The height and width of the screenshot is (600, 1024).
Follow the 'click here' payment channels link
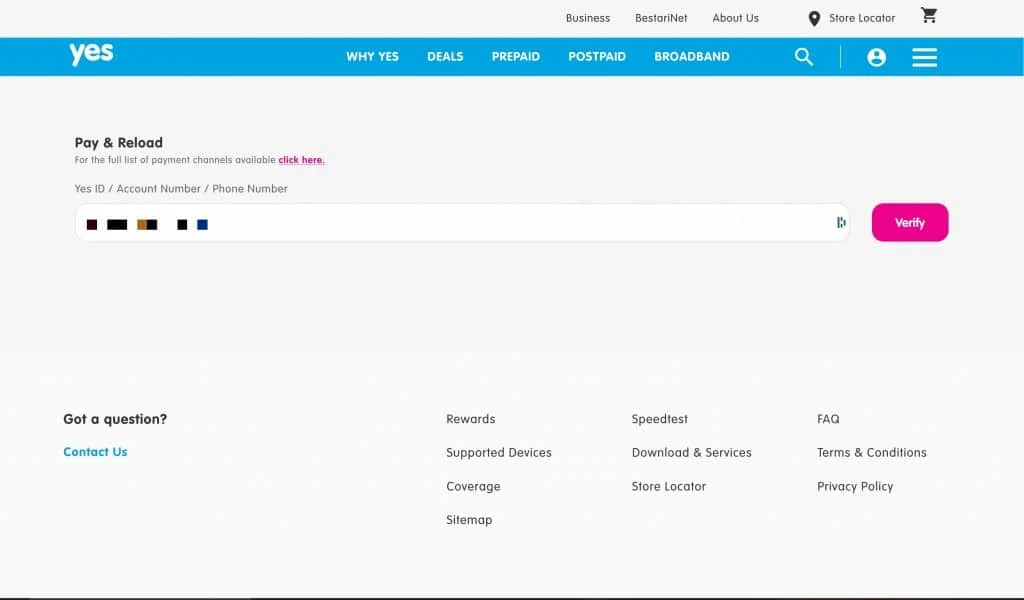(x=301, y=160)
